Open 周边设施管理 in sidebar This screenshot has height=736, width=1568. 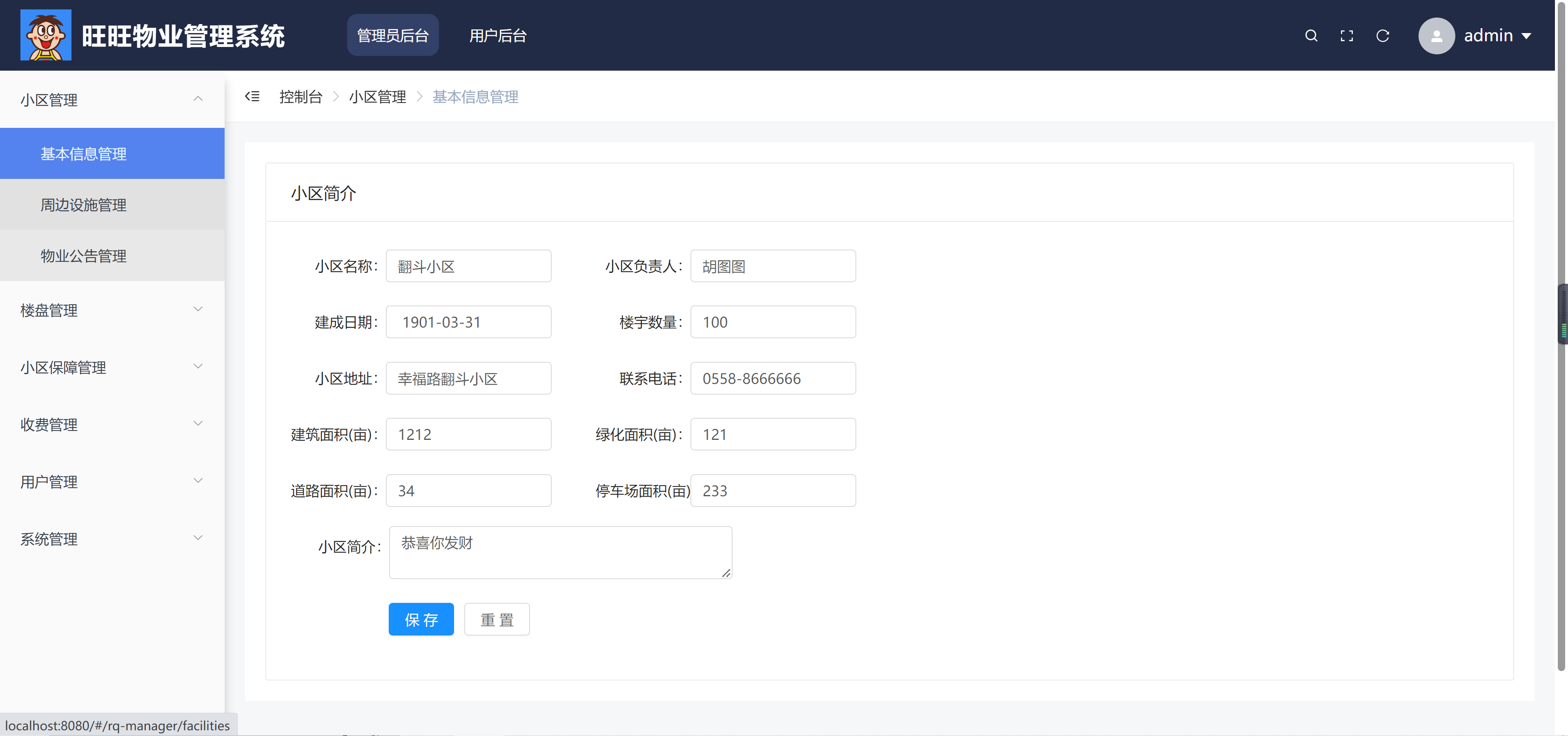[x=83, y=205]
